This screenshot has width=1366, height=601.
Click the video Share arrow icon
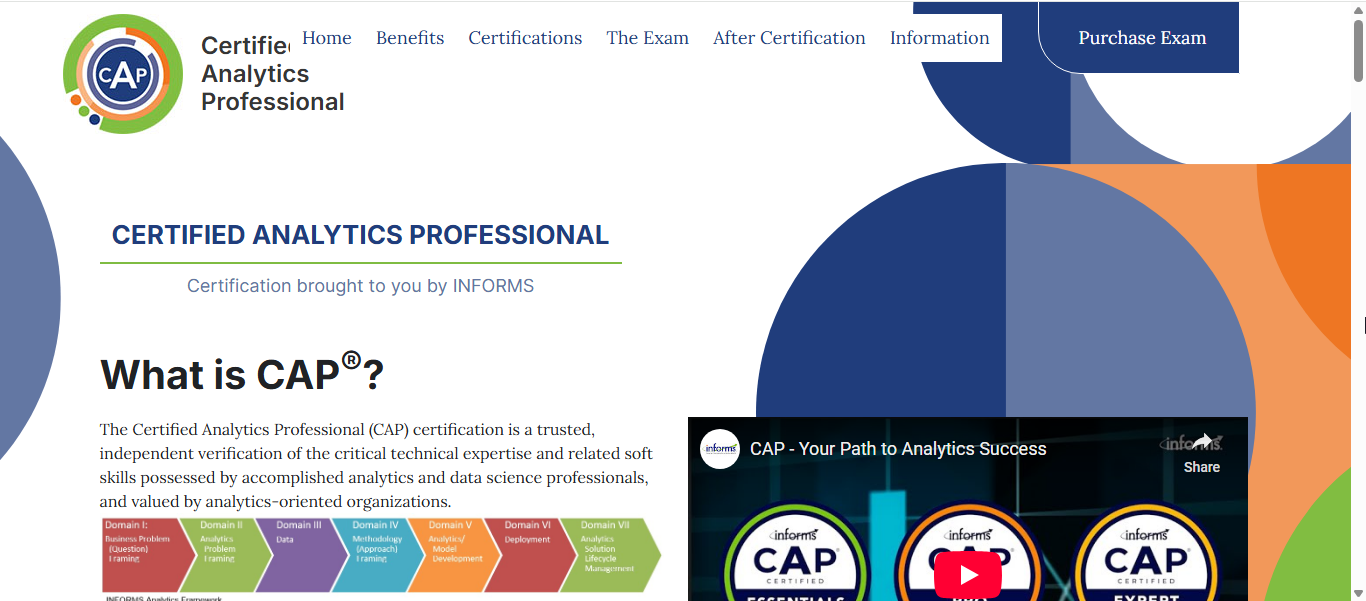click(x=1202, y=442)
